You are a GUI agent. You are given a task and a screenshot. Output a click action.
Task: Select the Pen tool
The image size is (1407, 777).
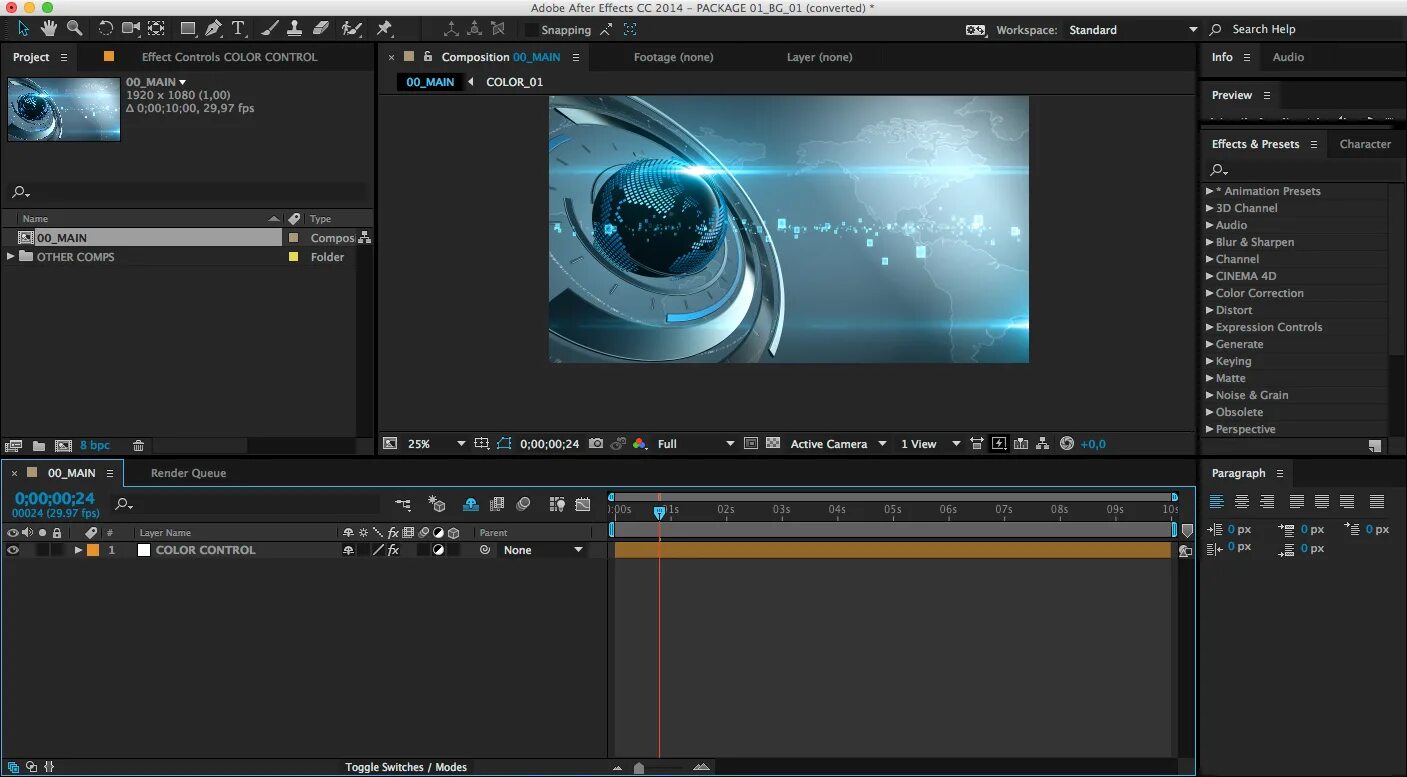coord(213,29)
